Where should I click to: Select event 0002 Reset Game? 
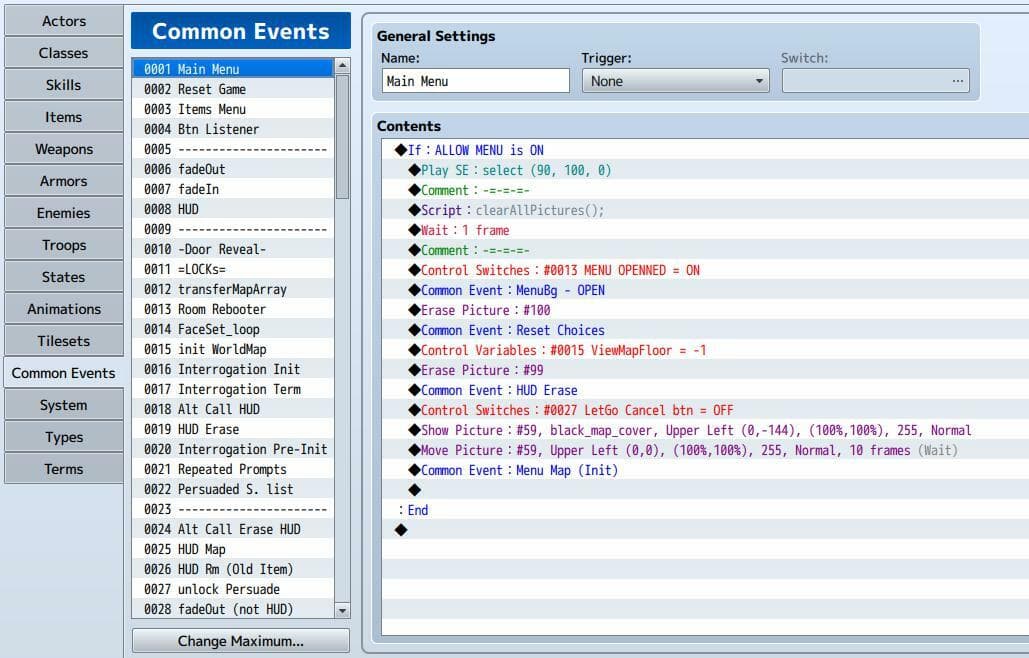click(233, 89)
